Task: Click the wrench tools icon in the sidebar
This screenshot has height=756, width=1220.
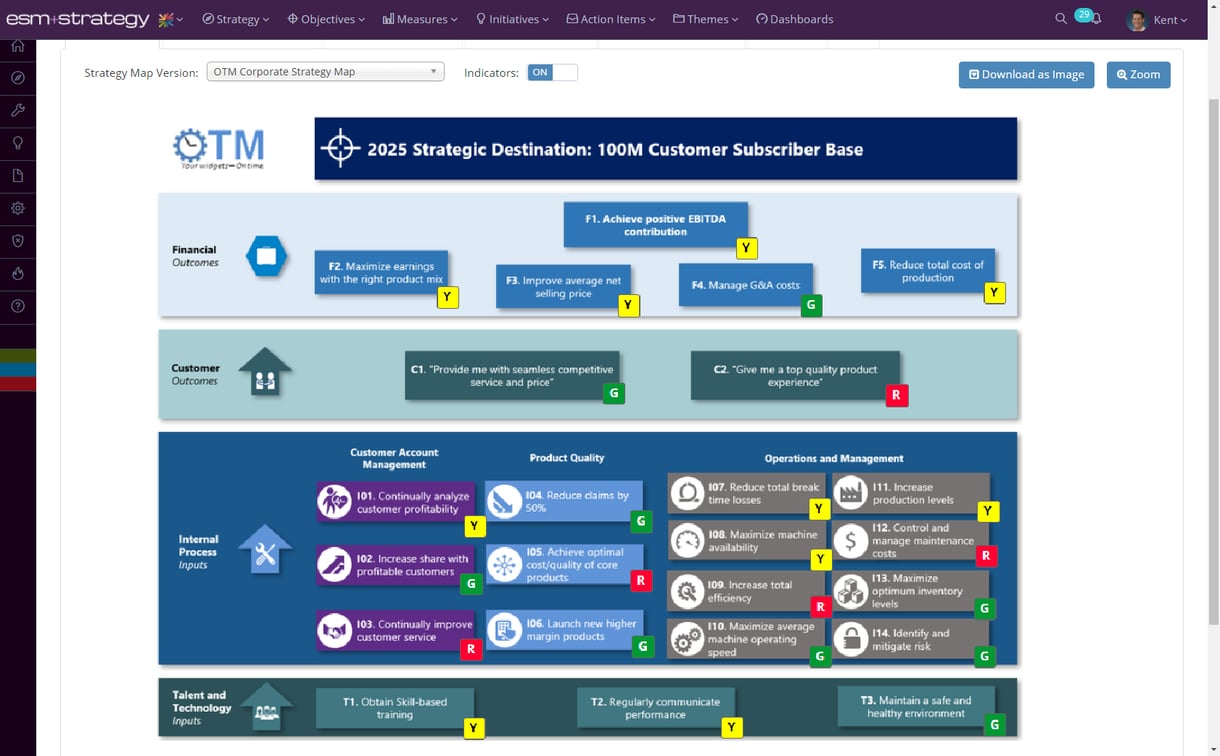Action: (x=17, y=110)
